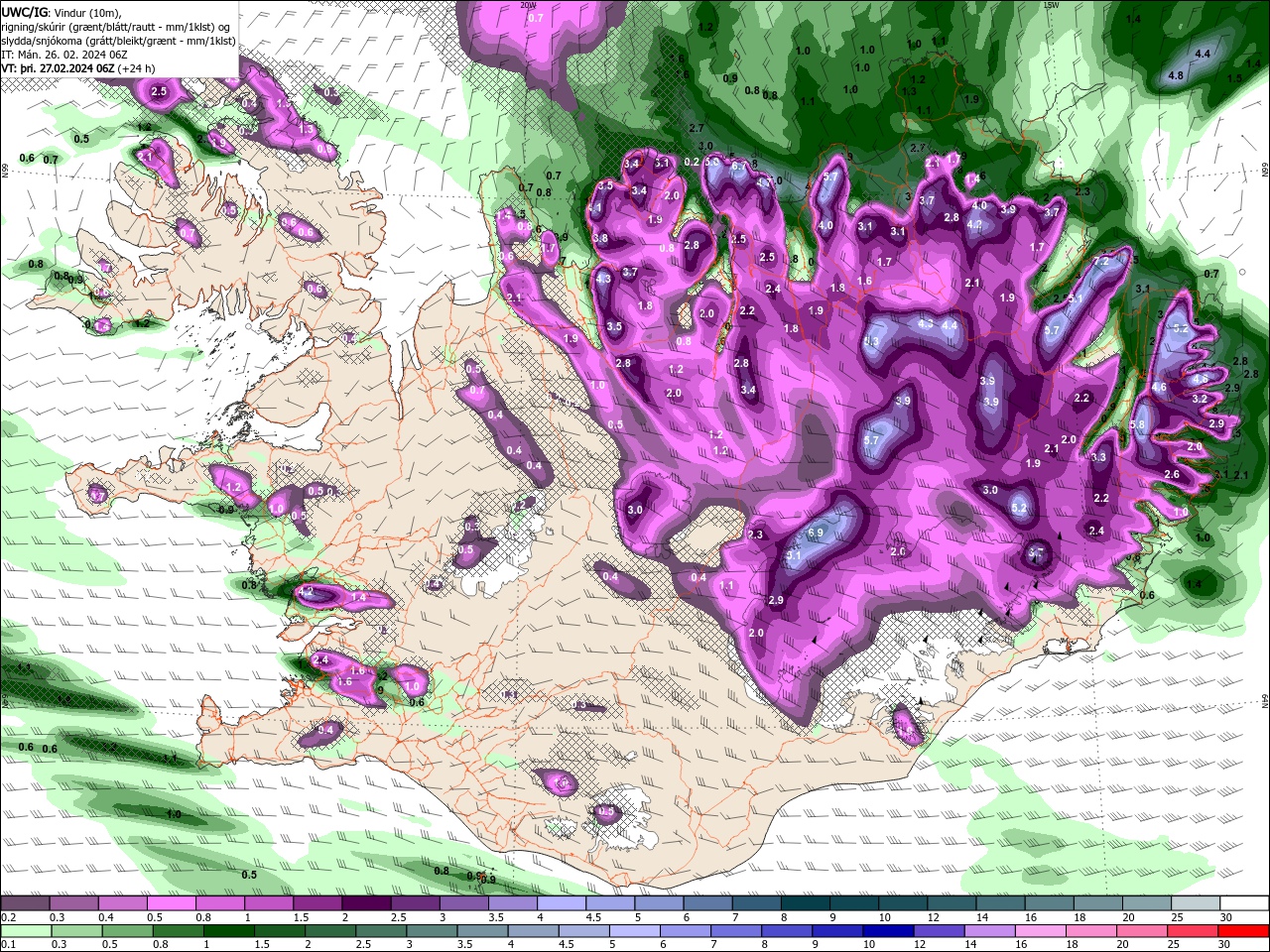The height and width of the screenshot is (952, 1270).
Task: Click the 'slydda/snjókoma' legend description line
Action: [x=118, y=41]
